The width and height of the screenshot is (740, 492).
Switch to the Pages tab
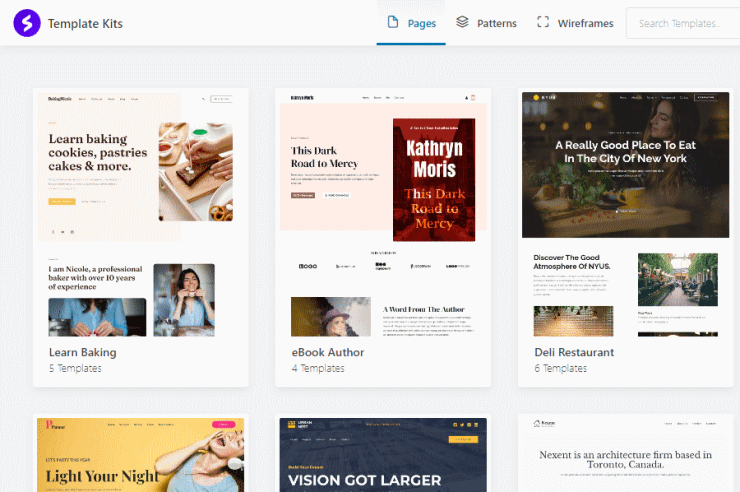(411, 23)
